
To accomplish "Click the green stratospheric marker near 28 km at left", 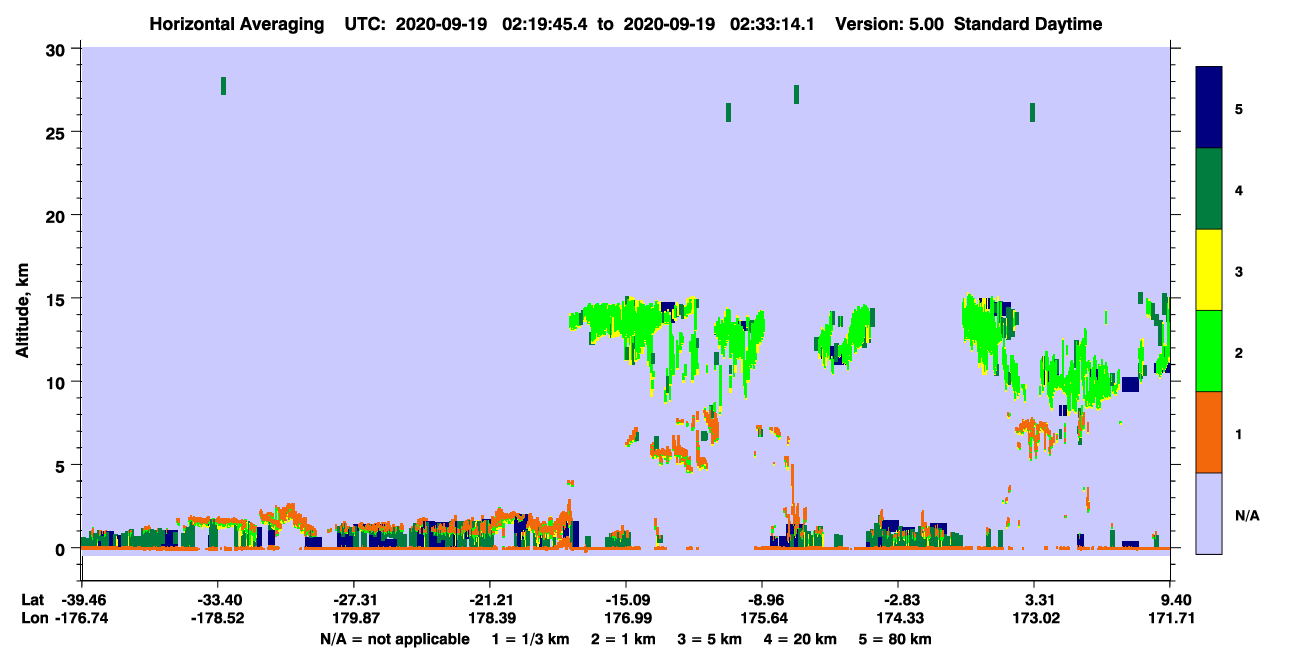I will [x=223, y=86].
